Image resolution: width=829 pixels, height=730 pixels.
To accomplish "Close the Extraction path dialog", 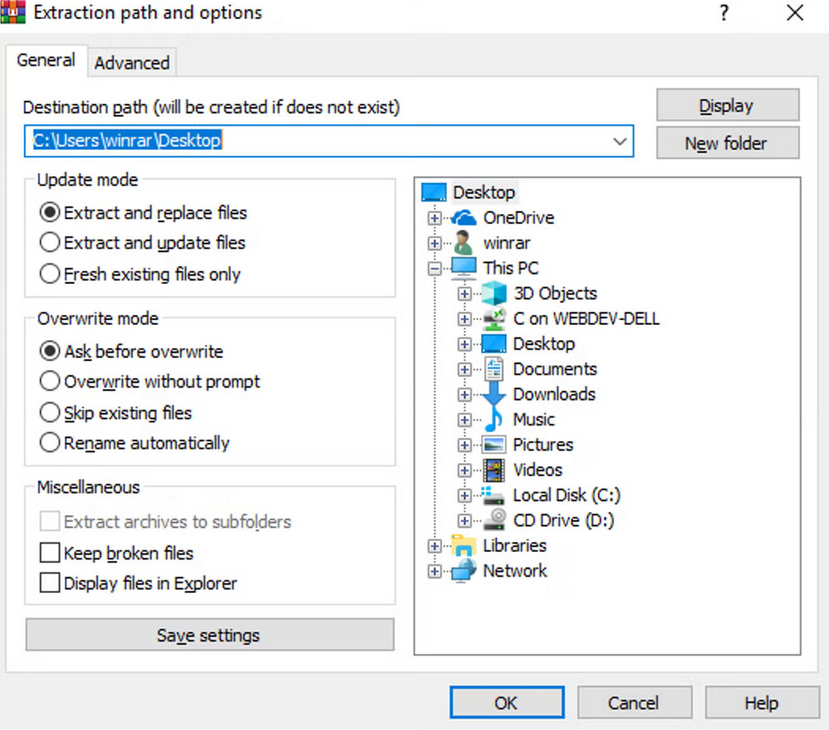I will pyautogui.click(x=795, y=12).
